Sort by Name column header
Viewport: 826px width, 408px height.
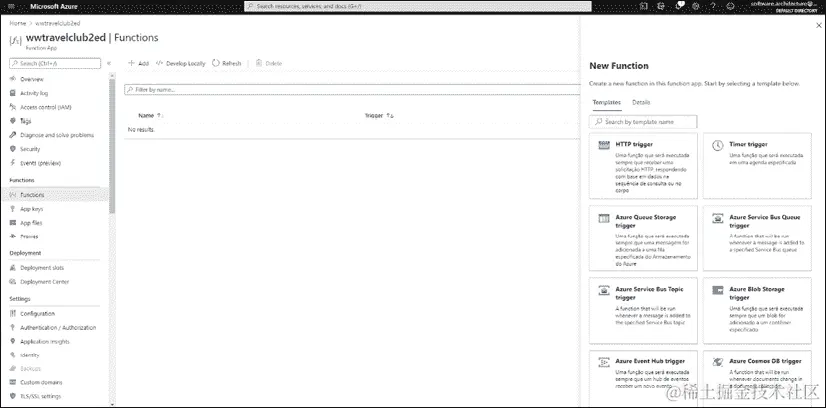tap(150, 115)
